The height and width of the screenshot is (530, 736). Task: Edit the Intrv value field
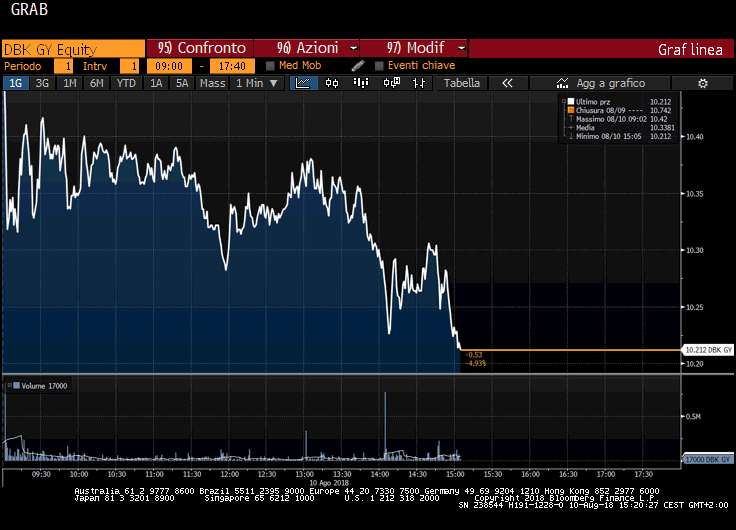130,66
